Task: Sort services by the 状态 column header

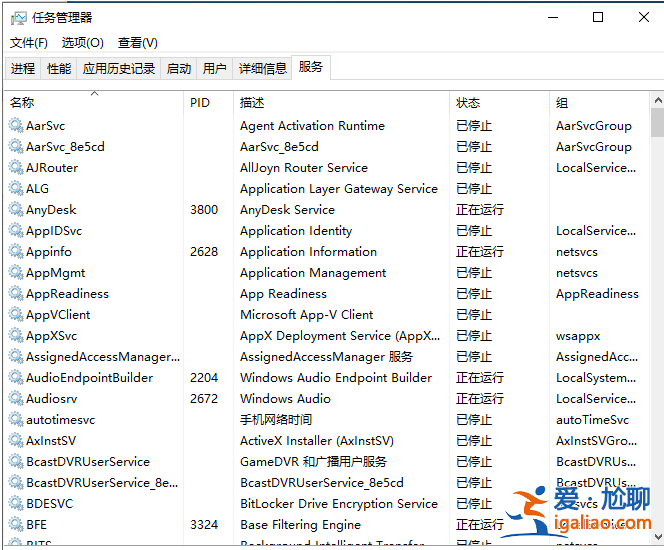Action: pos(499,102)
